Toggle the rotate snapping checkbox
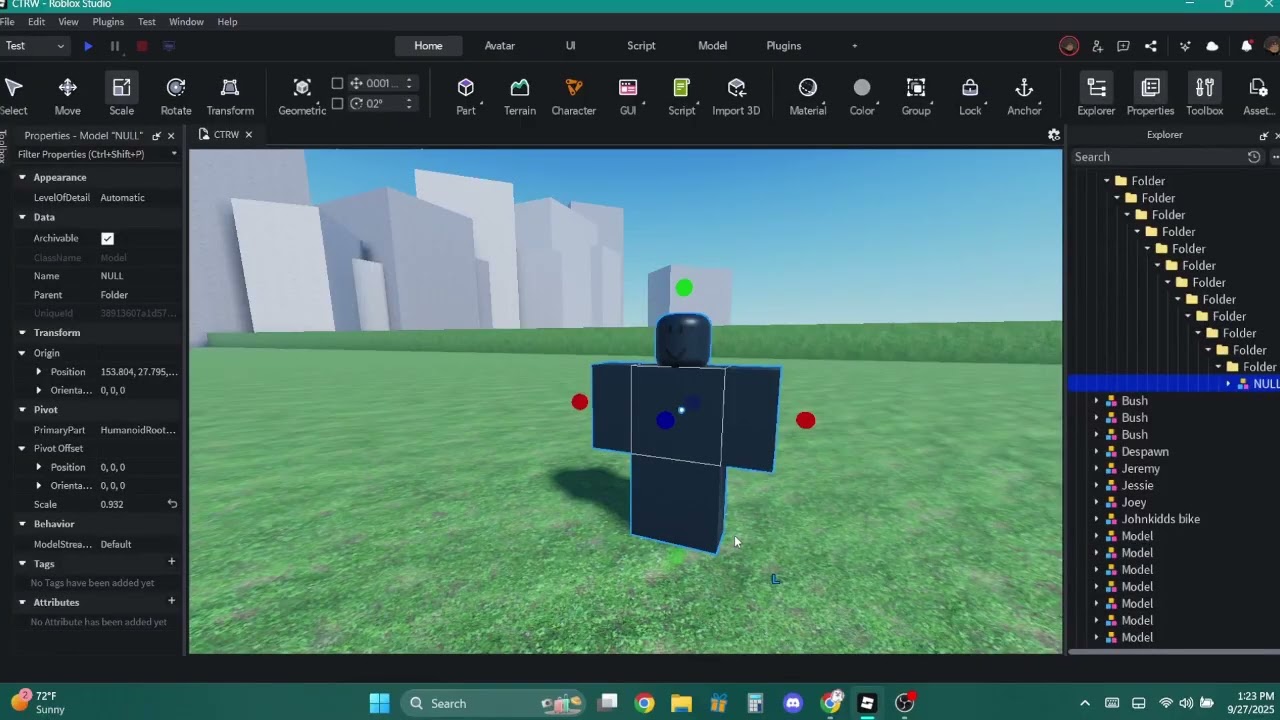This screenshot has width=1280, height=720. (337, 103)
